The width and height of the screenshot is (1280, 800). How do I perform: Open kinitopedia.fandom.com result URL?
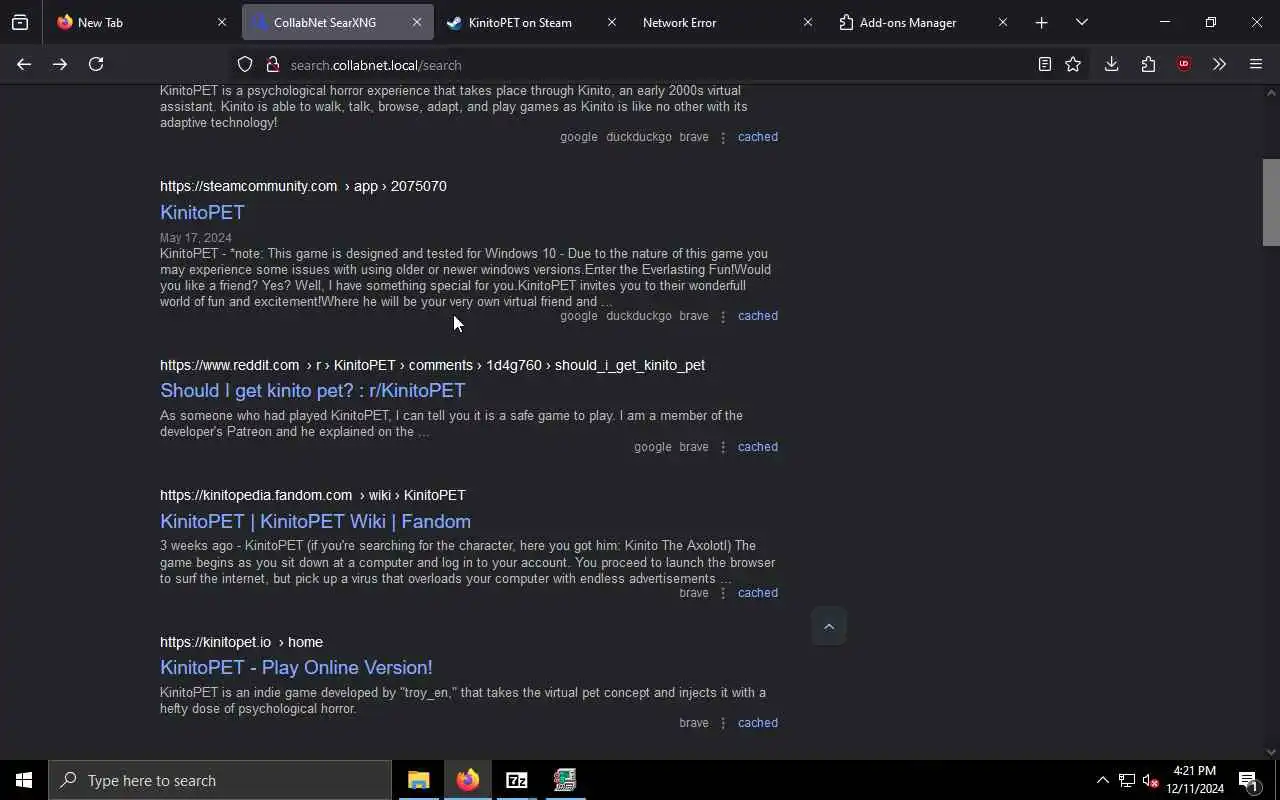[313, 495]
